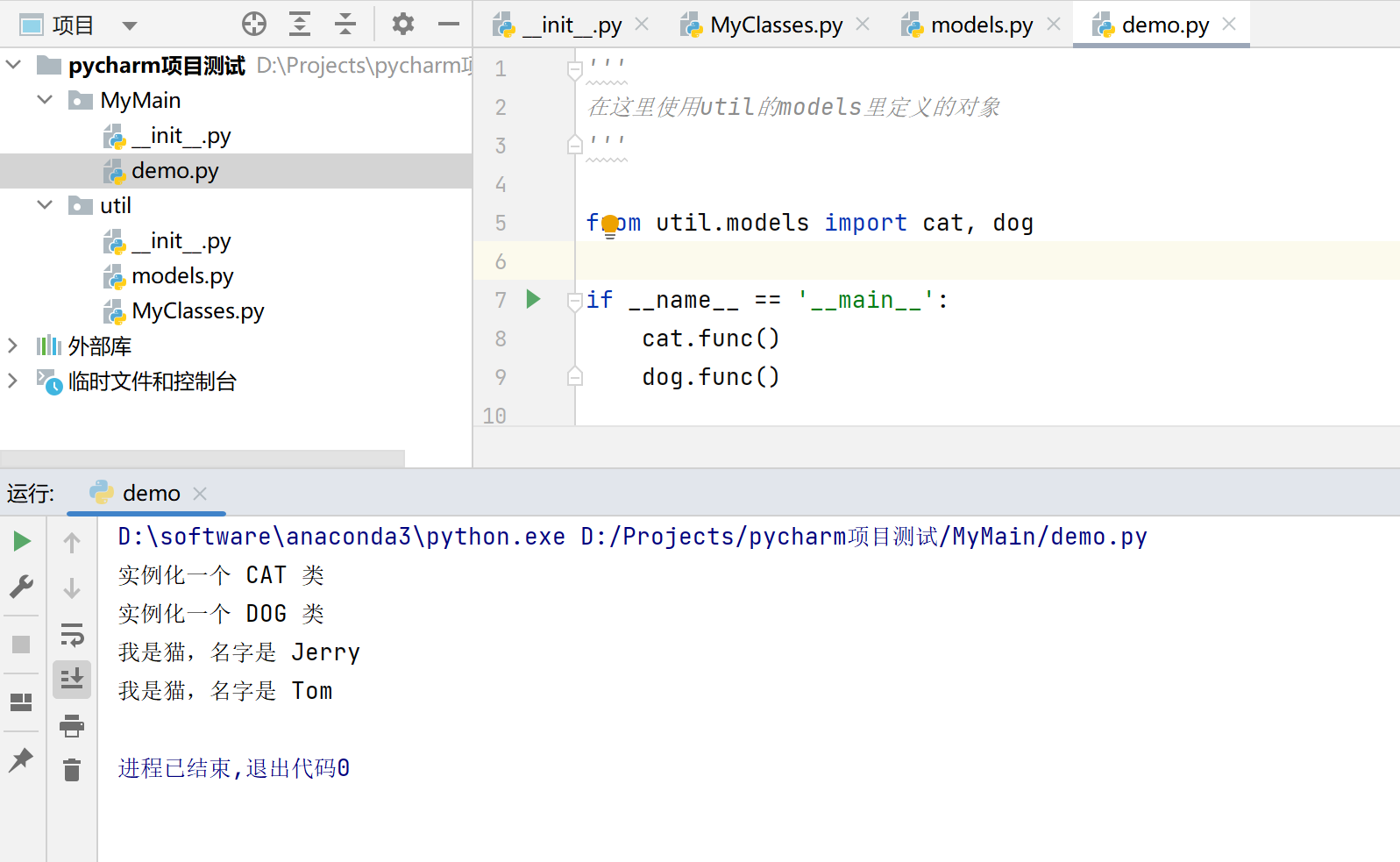Screen dimensions: 1400x862
Task: Expand the 外部库 node
Action: 13,346
